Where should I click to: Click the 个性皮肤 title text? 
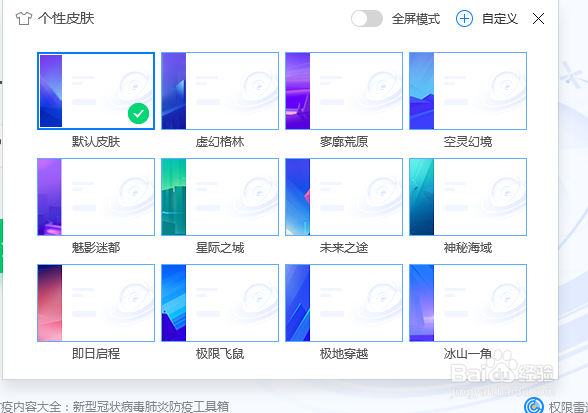pos(66,18)
